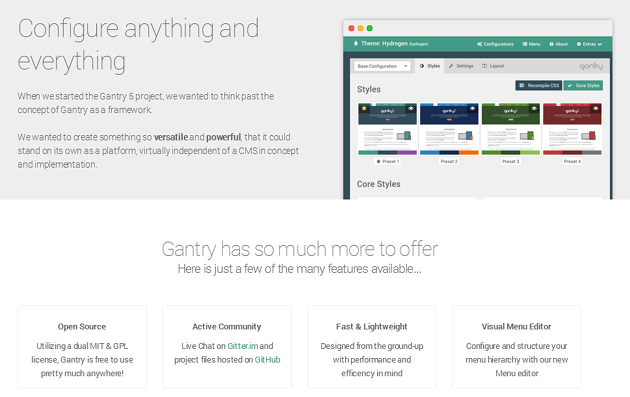Open the About item in the theme header
Image resolution: width=630 pixels, height=397 pixels.
click(x=558, y=44)
